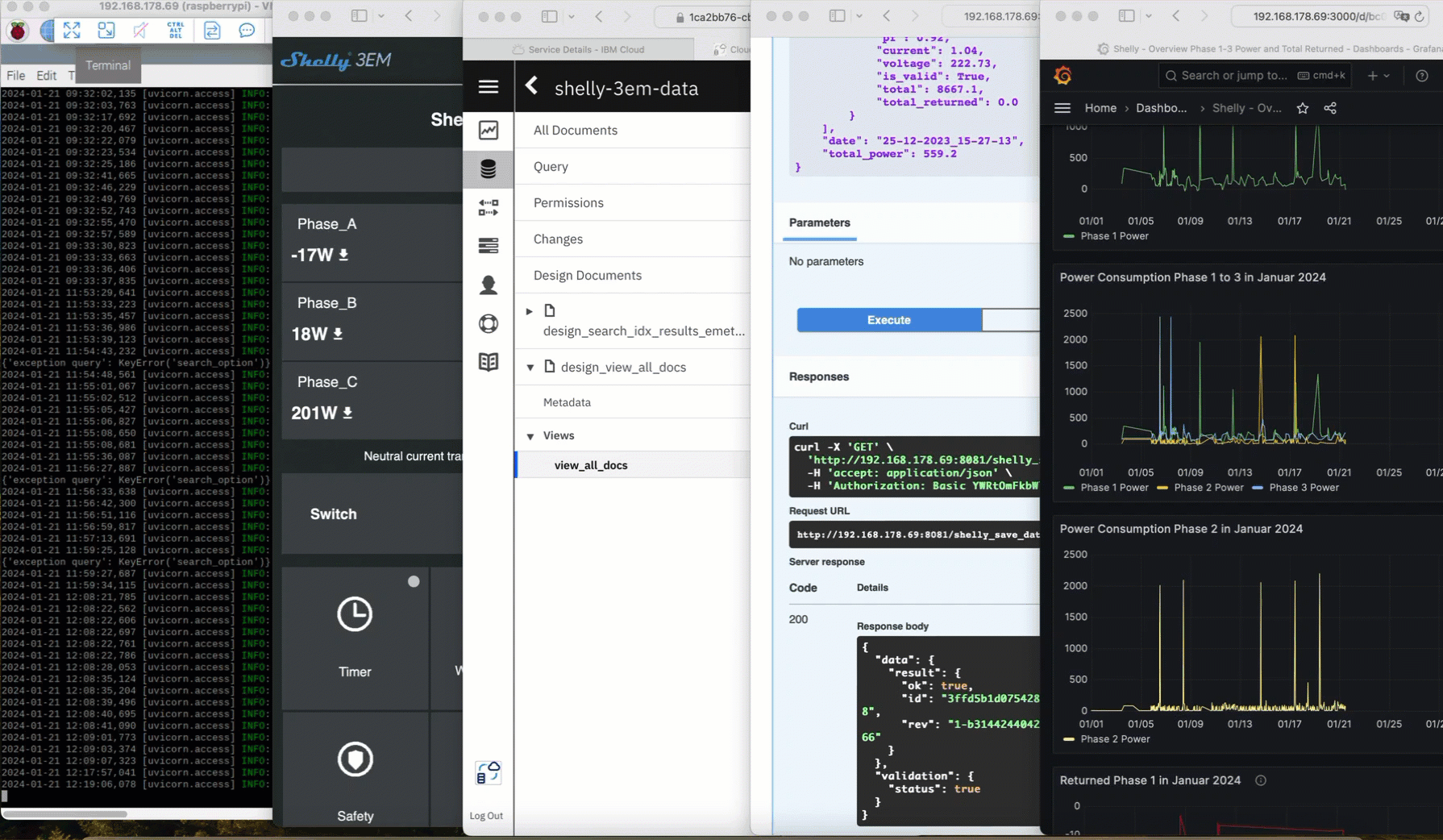1443x840 pixels.
Task: Click Grafana Search or jump to field
Action: 1256,75
